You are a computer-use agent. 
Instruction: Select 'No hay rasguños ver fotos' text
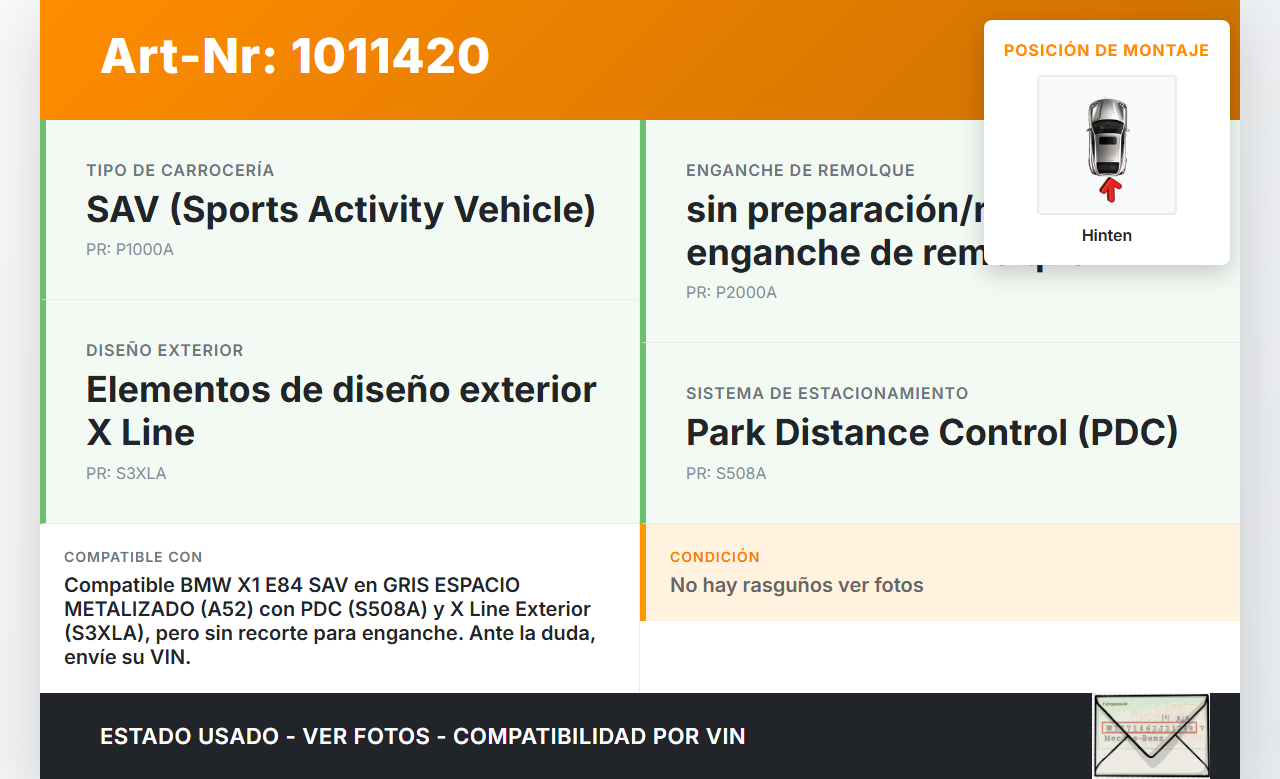[x=797, y=585]
